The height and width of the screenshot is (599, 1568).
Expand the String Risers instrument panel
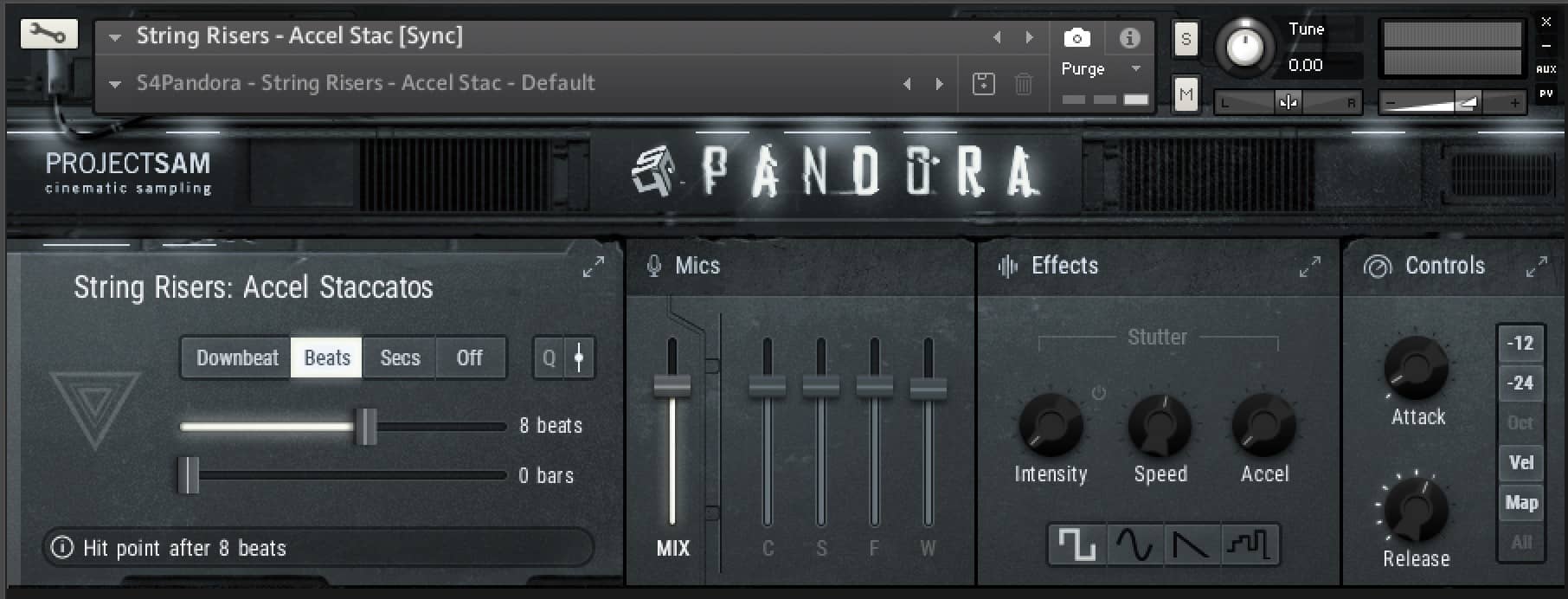(593, 267)
